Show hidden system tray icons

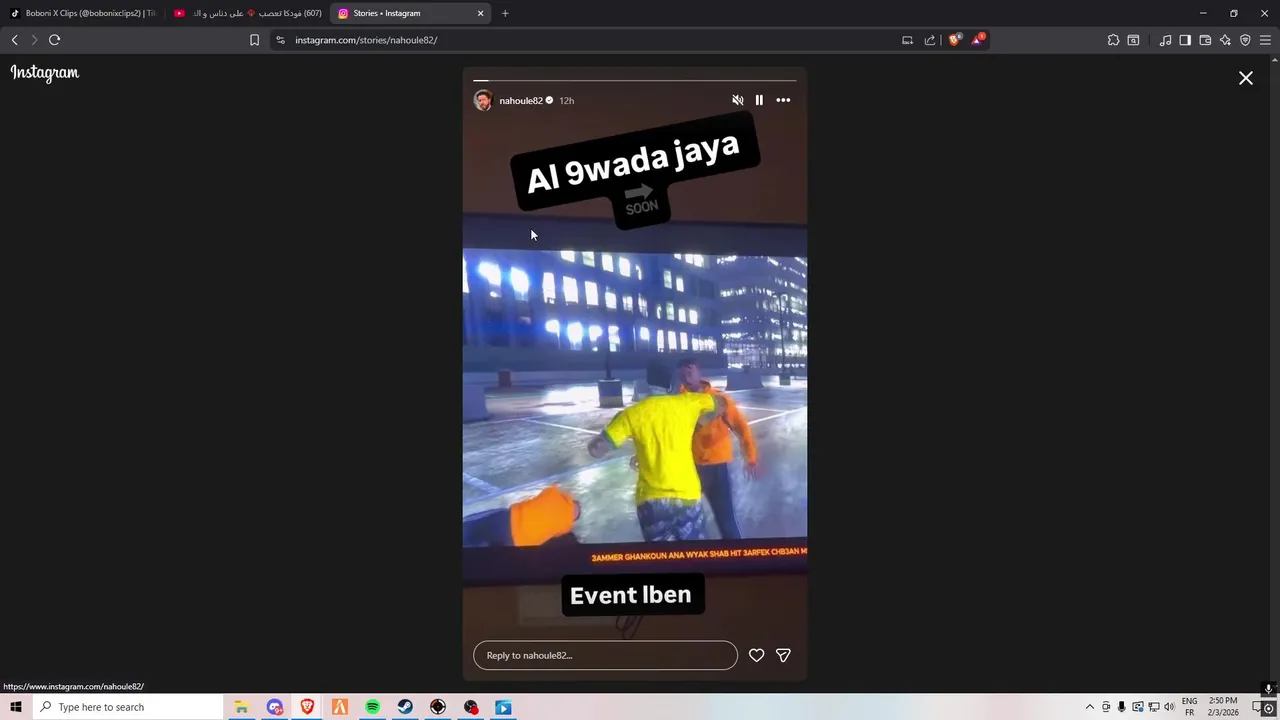[1090, 707]
